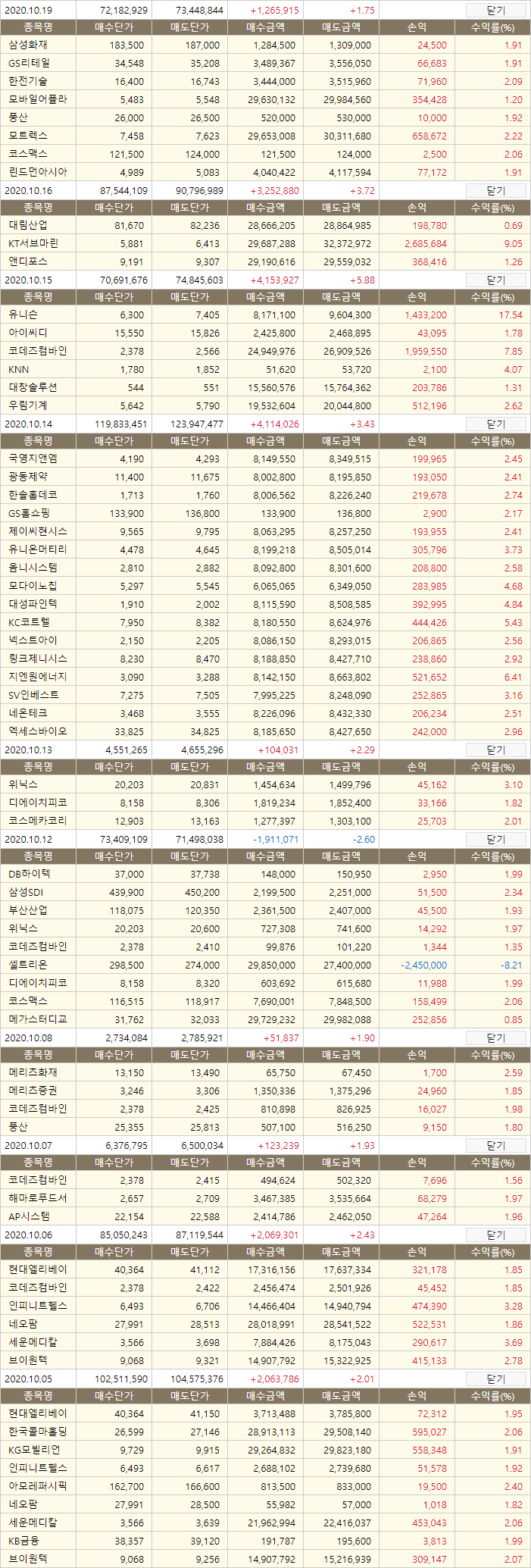
Task: Click the 유니온머티리 entry
Action: [x=38, y=550]
